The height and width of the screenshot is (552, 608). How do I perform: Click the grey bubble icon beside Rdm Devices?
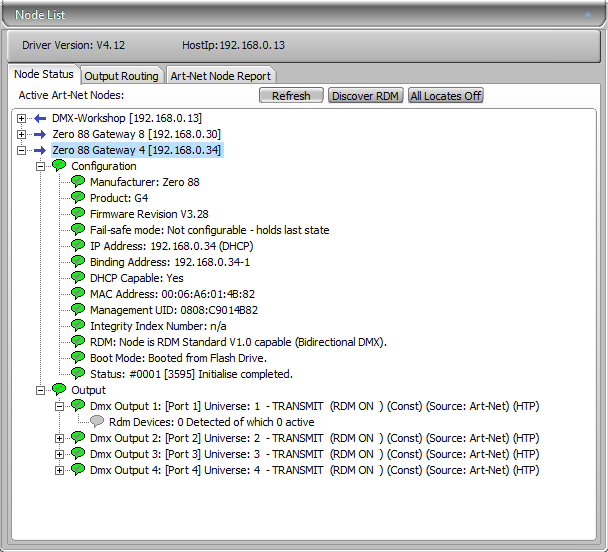pos(97,421)
